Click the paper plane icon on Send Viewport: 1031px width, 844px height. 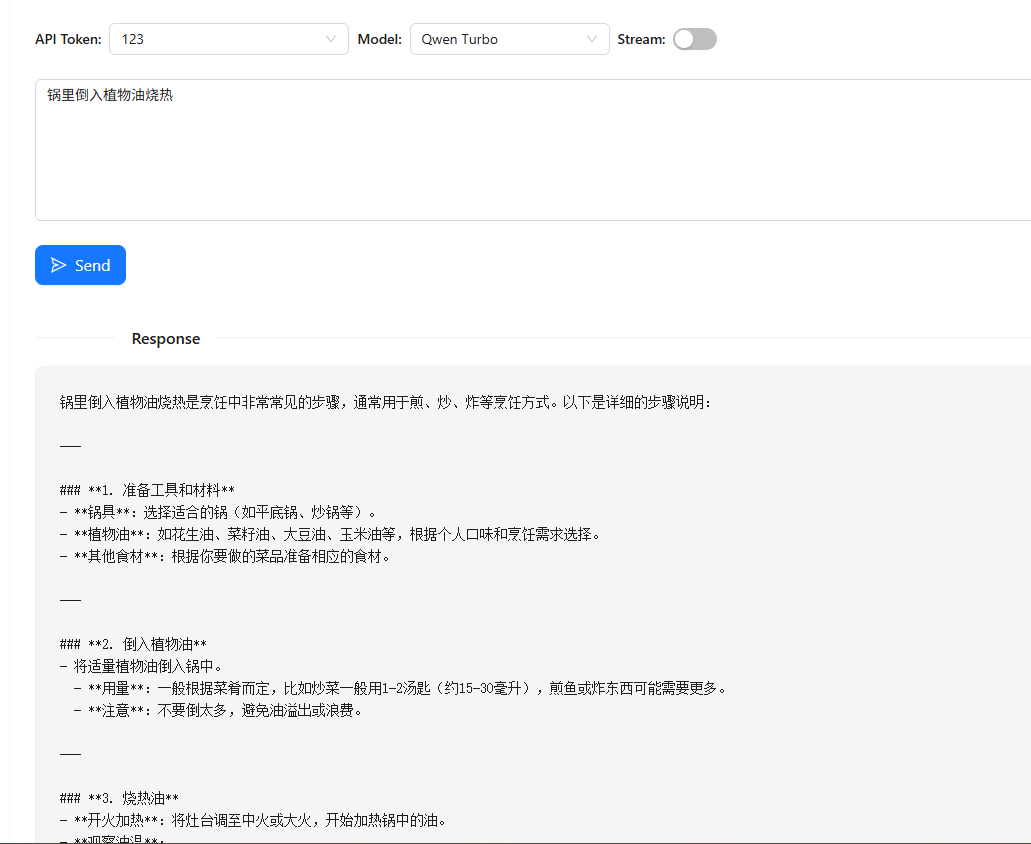click(59, 265)
